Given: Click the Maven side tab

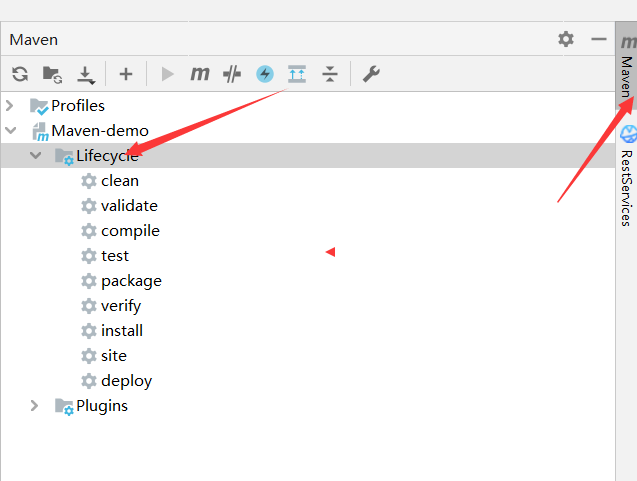Looking at the screenshot, I should [x=626, y=66].
